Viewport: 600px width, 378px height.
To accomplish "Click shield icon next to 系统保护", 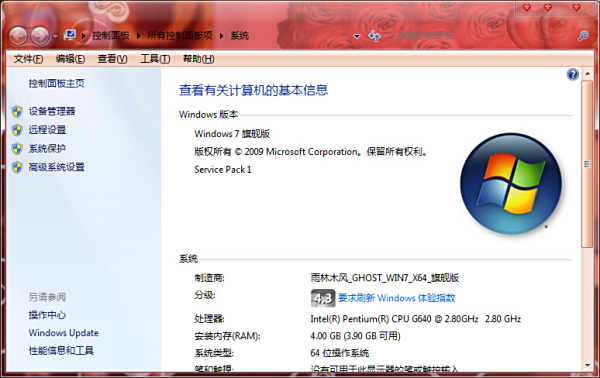I will point(17,148).
